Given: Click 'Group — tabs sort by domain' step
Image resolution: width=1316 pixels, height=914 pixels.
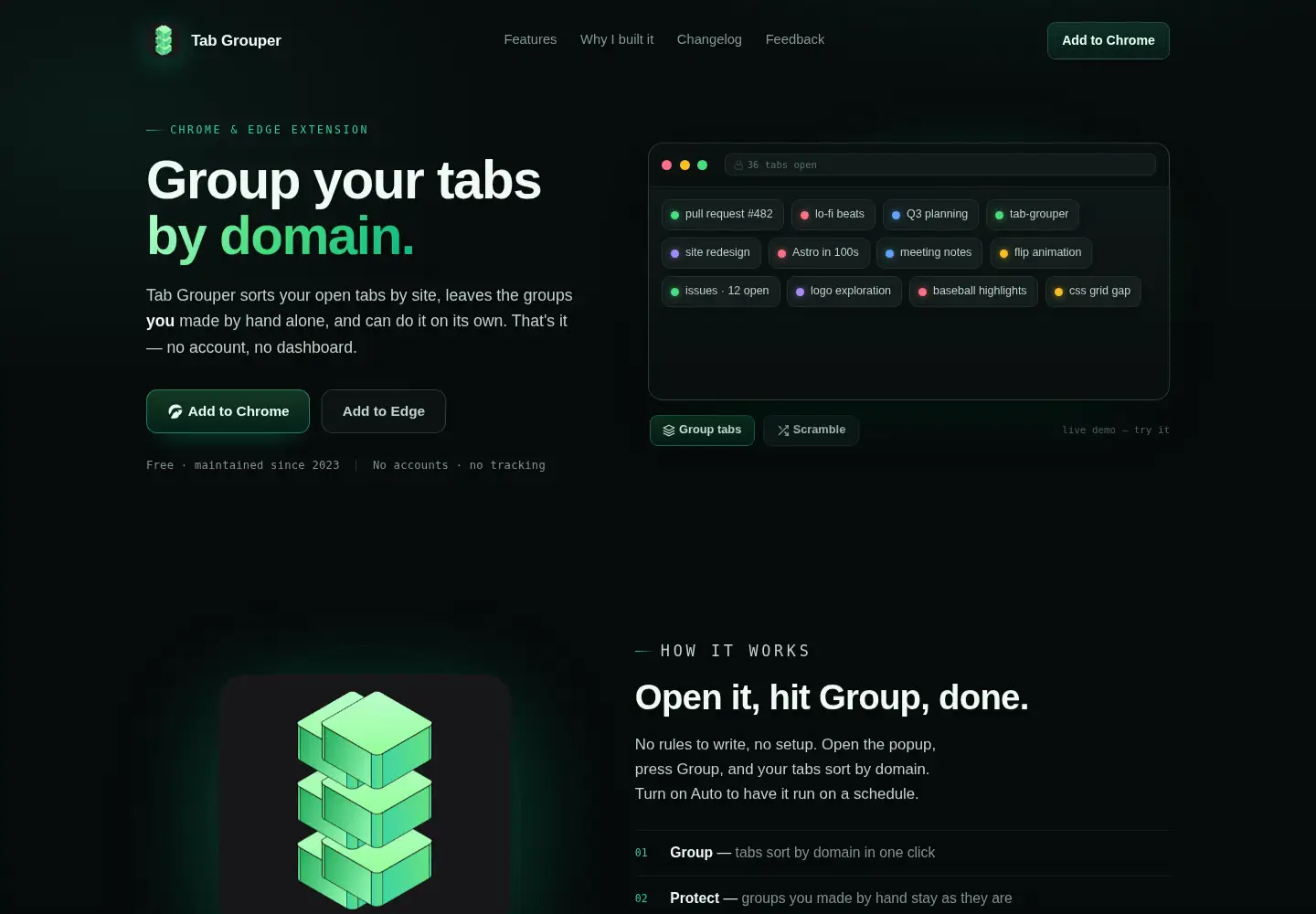Looking at the screenshot, I should pos(902,853).
